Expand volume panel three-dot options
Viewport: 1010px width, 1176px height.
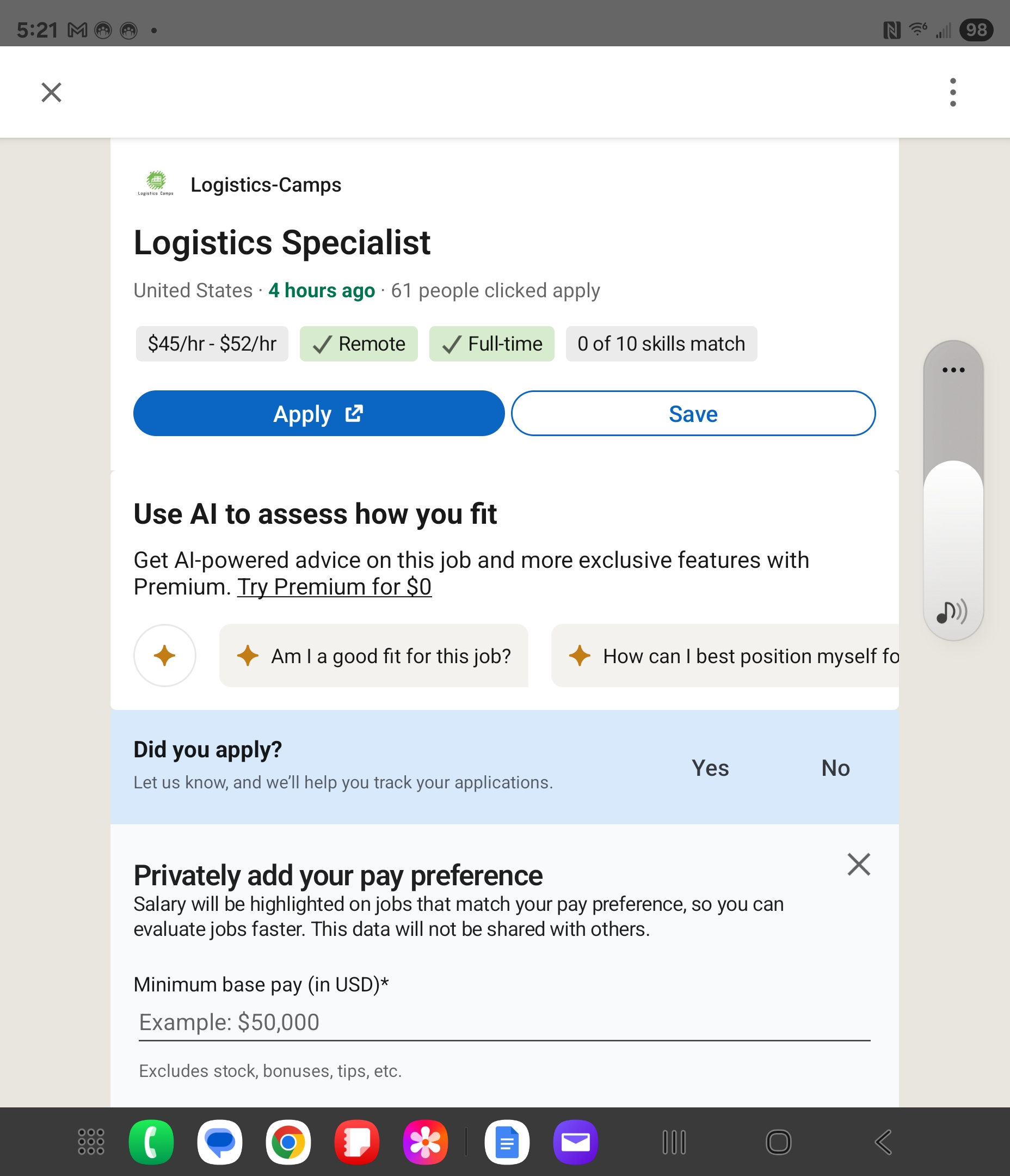pos(953,370)
